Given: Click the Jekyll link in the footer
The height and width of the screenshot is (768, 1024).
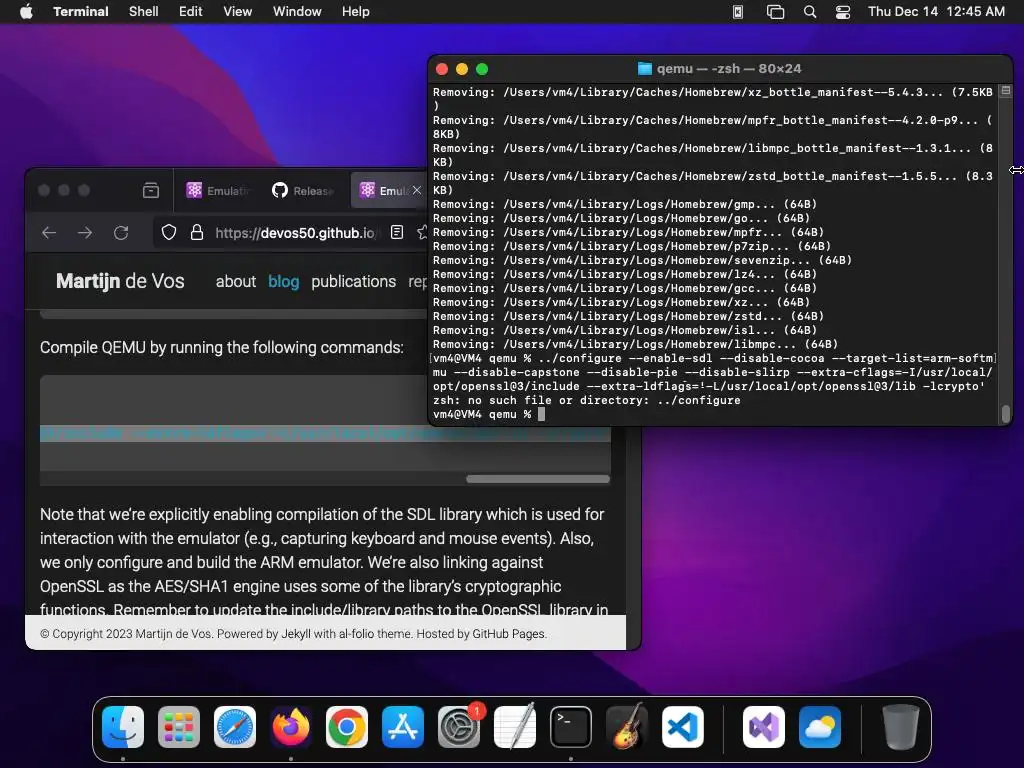Looking at the screenshot, I should tap(296, 633).
